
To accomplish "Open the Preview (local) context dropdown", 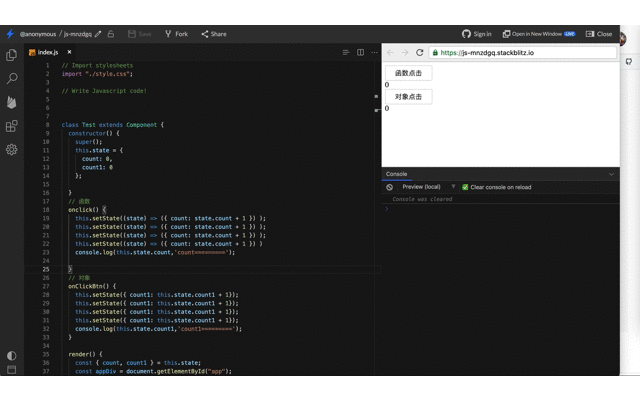I will click(428, 187).
